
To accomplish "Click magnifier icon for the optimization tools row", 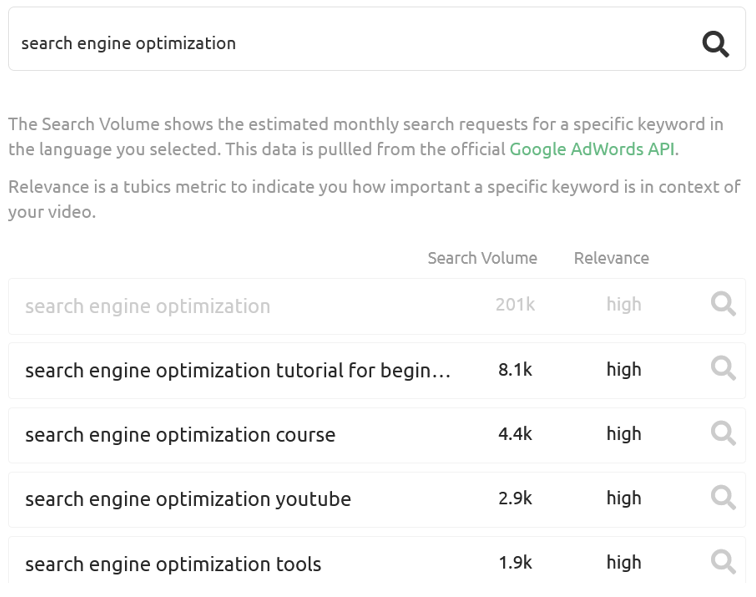I will (722, 562).
